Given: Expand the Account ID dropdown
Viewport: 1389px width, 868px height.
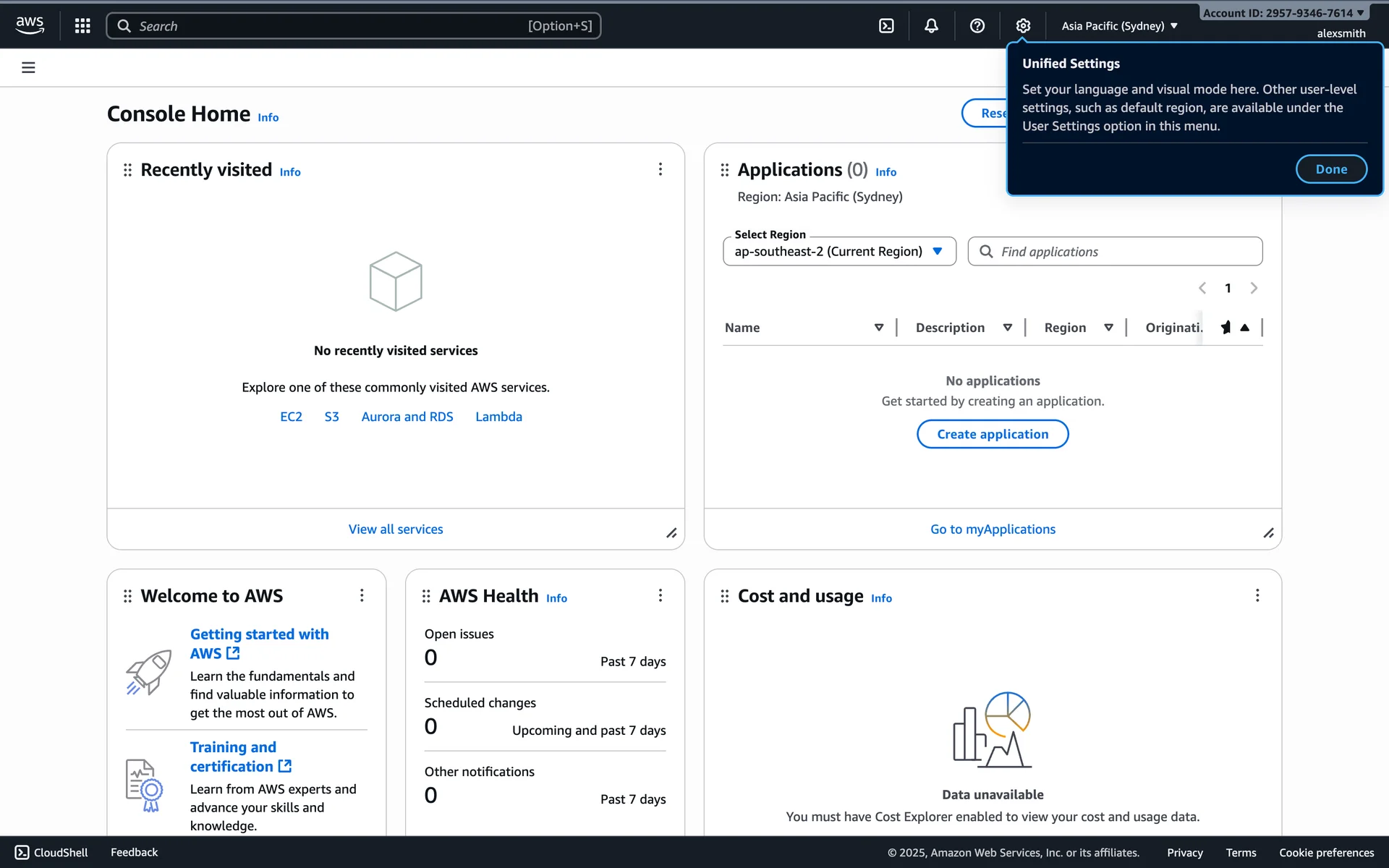Looking at the screenshot, I should coord(1283,13).
